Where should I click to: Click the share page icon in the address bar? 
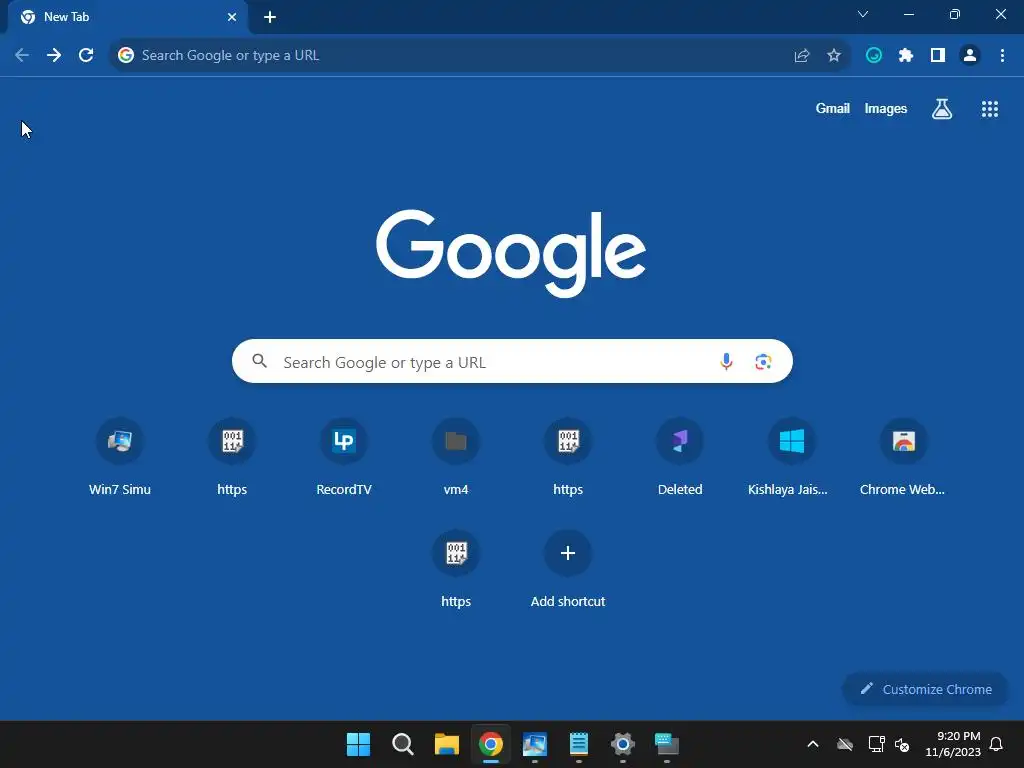[x=802, y=56]
